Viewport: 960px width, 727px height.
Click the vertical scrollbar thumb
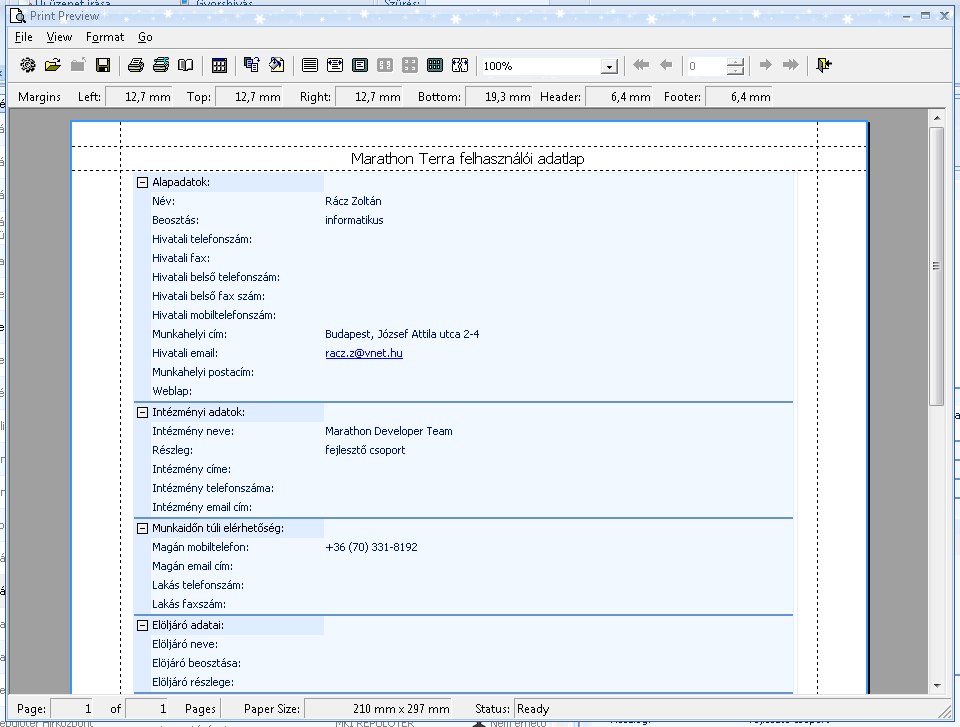pyautogui.click(x=937, y=266)
